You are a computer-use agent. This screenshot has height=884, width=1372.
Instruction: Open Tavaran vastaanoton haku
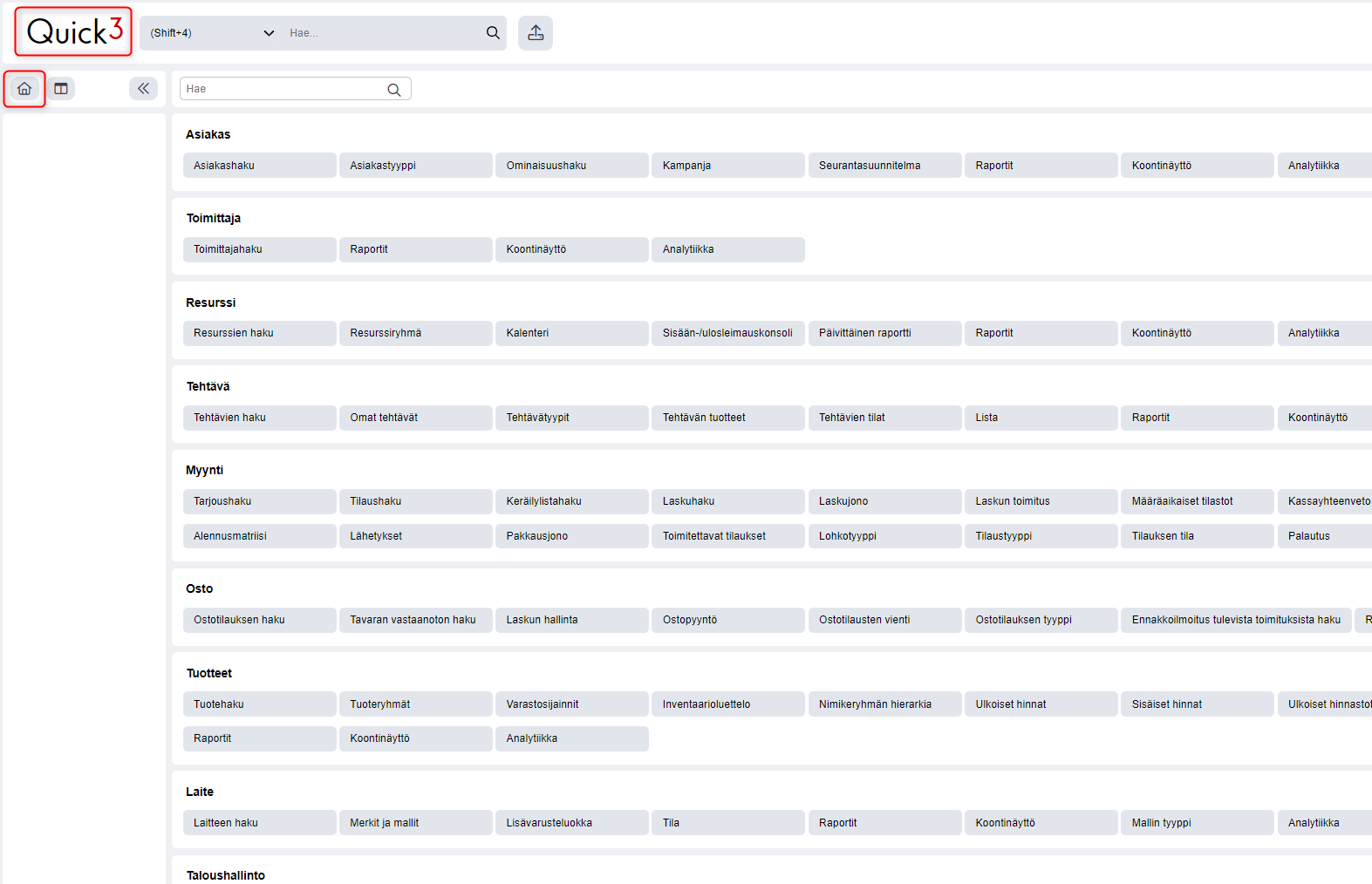point(416,620)
